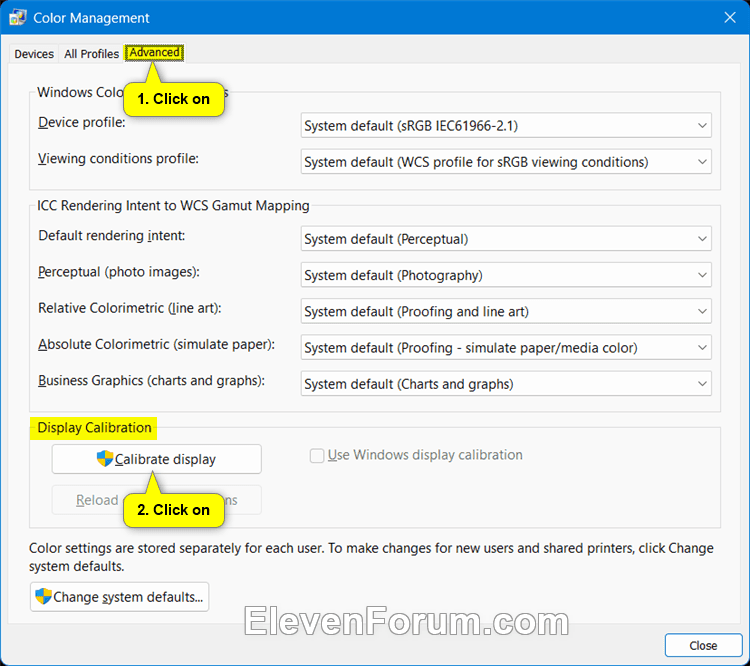Switch to the All Profiles tab
The width and height of the screenshot is (750, 666).
pos(91,54)
